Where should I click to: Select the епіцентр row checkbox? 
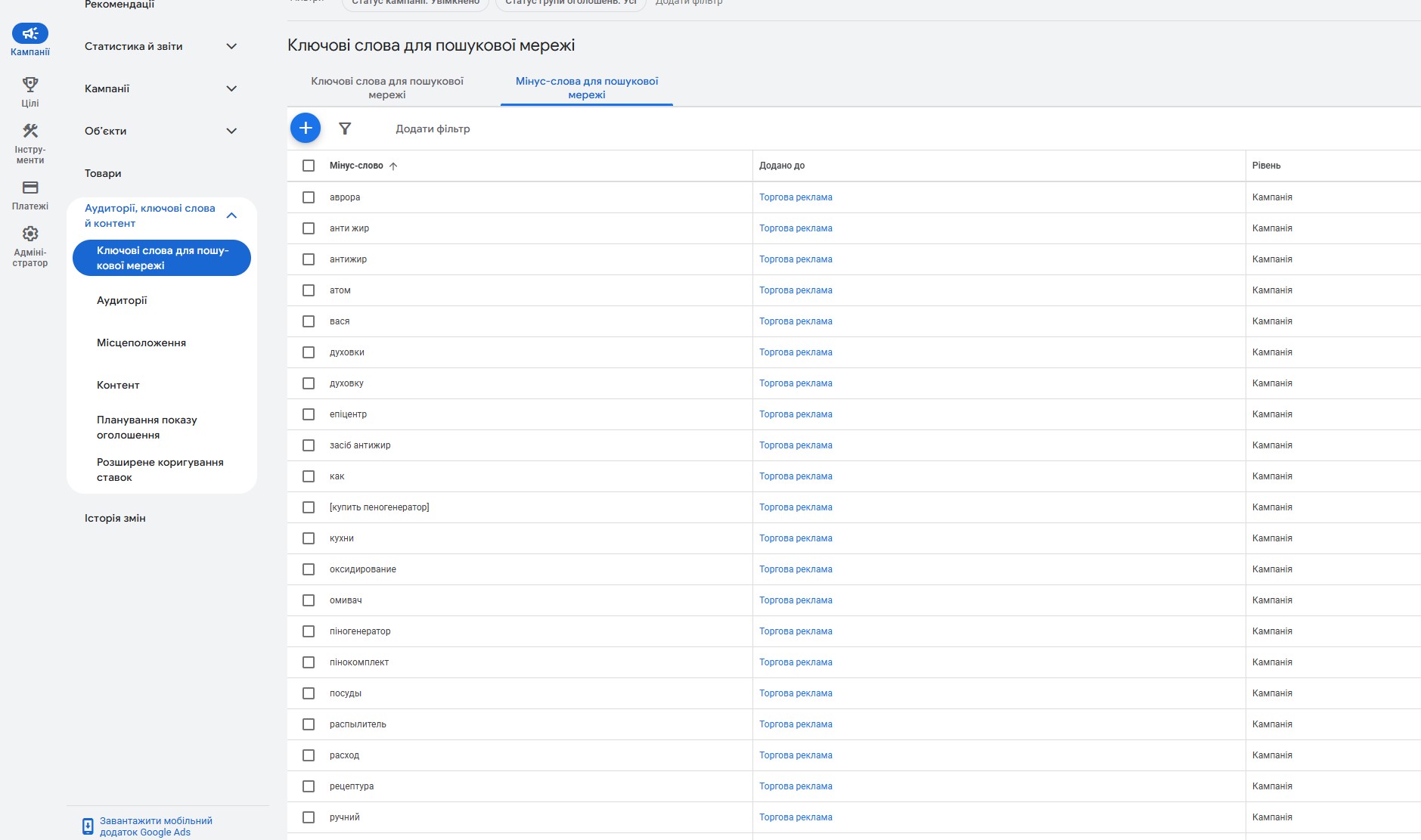tap(309, 414)
